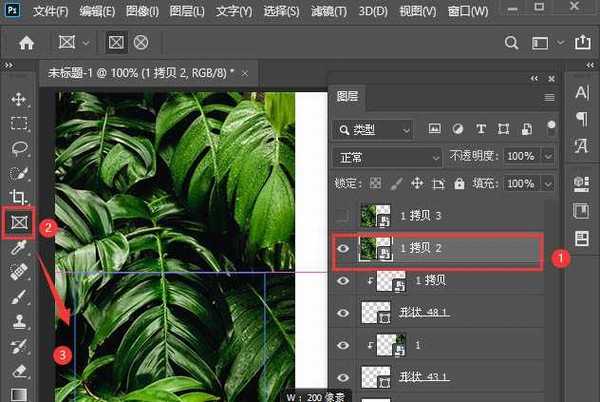Image resolution: width=600 pixels, height=402 pixels.
Task: Click the Home icon in options bar
Action: click(27, 43)
